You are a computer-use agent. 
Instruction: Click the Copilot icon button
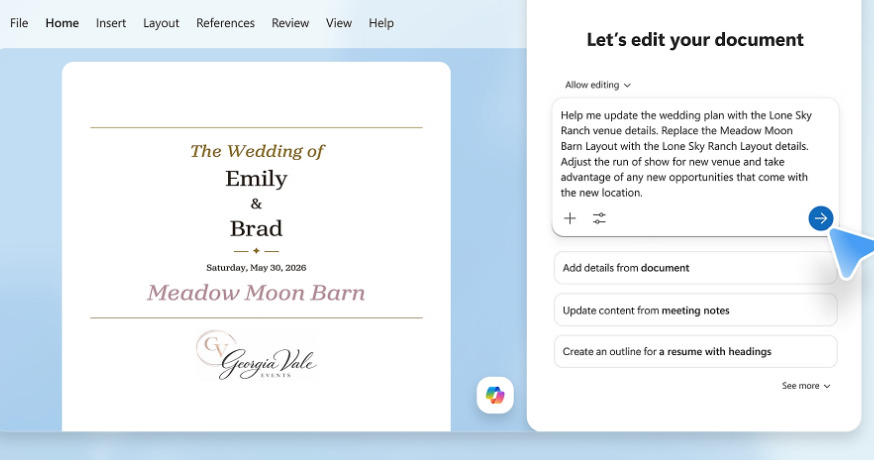(495, 395)
